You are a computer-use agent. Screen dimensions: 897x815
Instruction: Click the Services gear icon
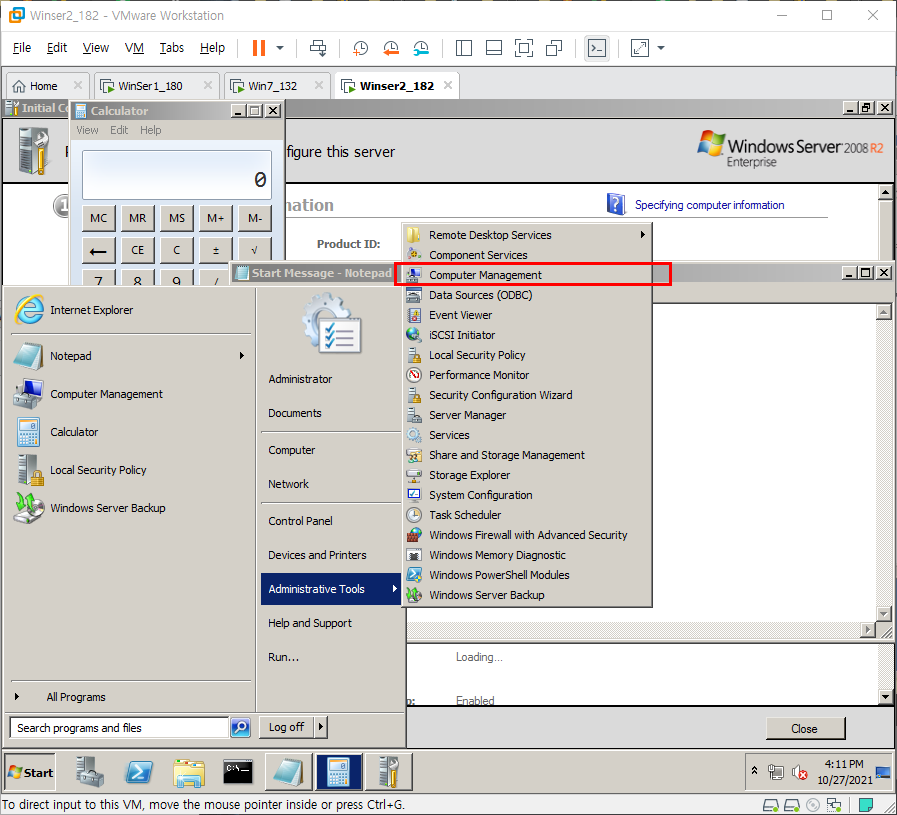[414, 435]
